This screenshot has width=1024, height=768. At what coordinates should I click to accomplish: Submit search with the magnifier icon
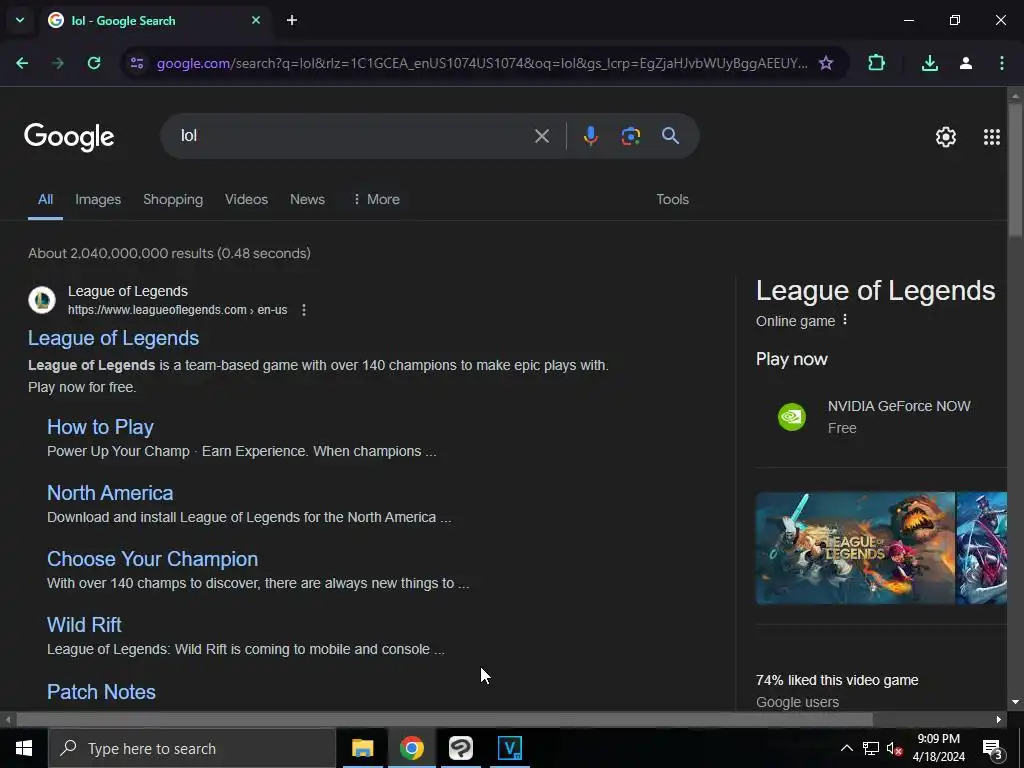(x=670, y=136)
